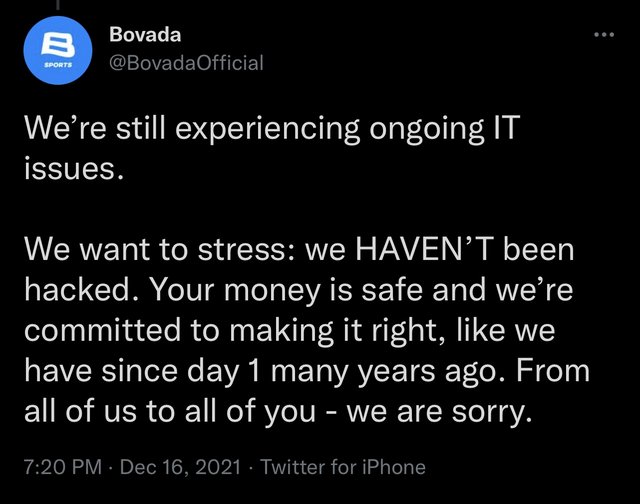
Task: Click the SPORTS label inside the avatar
Action: pos(58,65)
